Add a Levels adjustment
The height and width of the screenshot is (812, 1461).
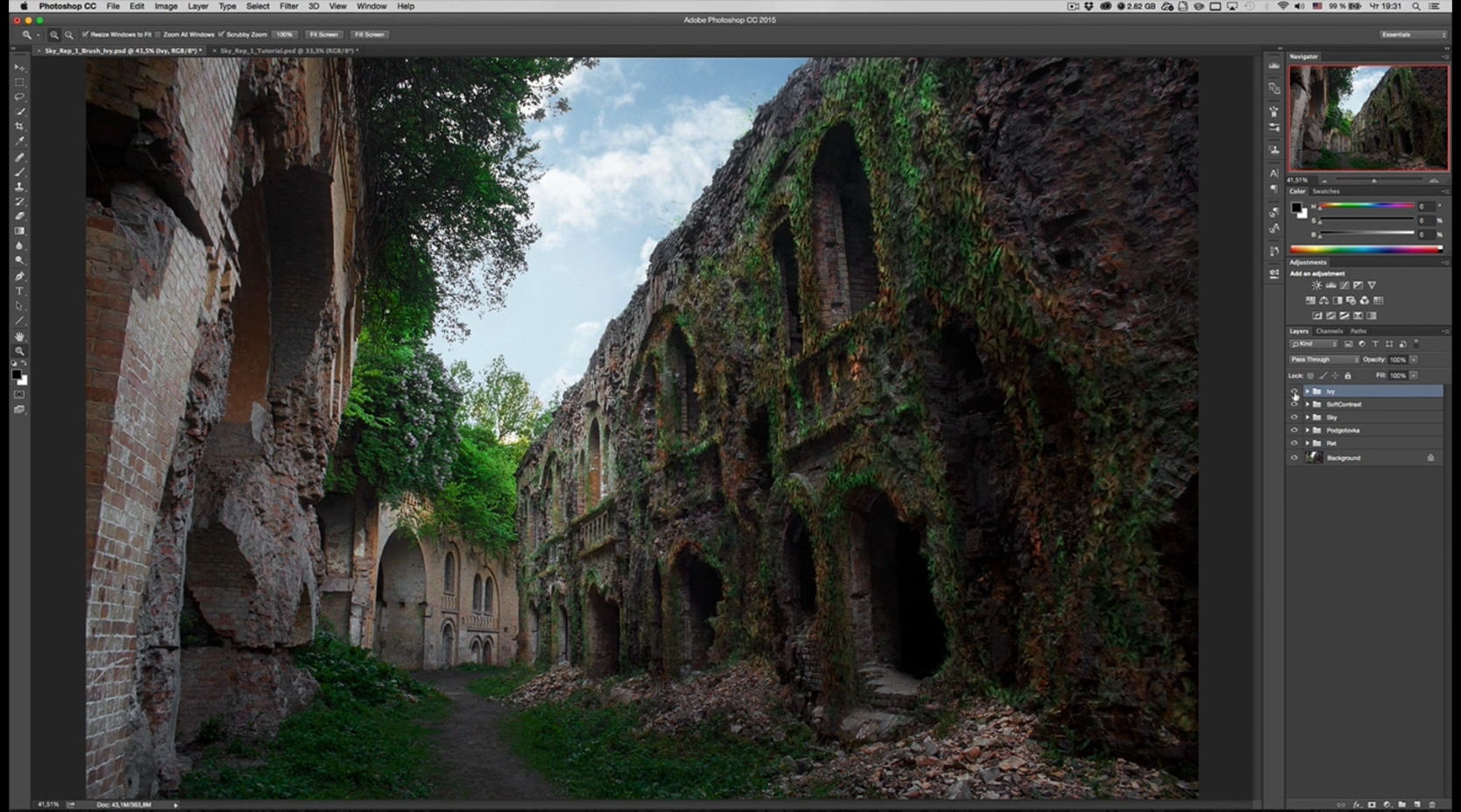[x=1330, y=286]
